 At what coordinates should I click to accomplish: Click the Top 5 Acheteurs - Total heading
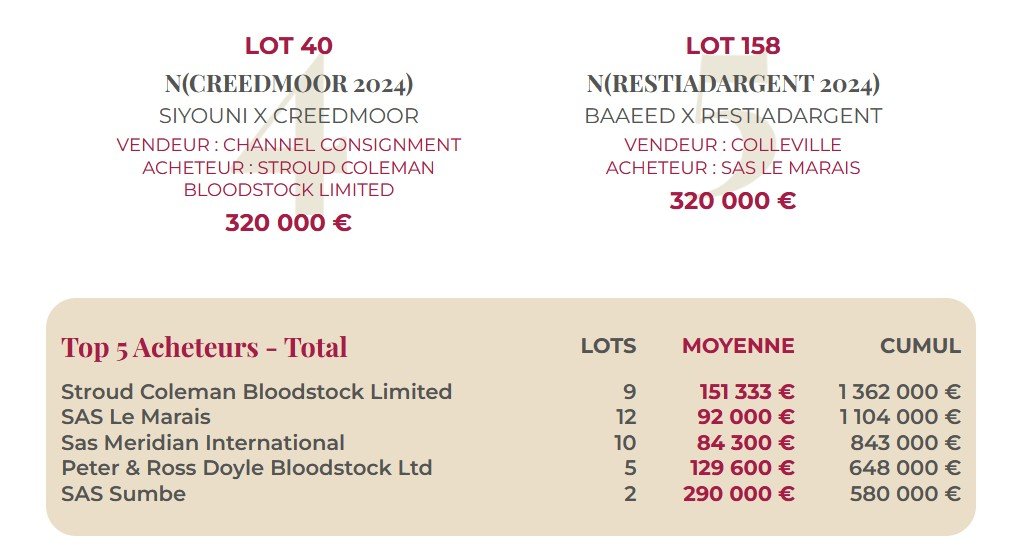pyautogui.click(x=204, y=347)
